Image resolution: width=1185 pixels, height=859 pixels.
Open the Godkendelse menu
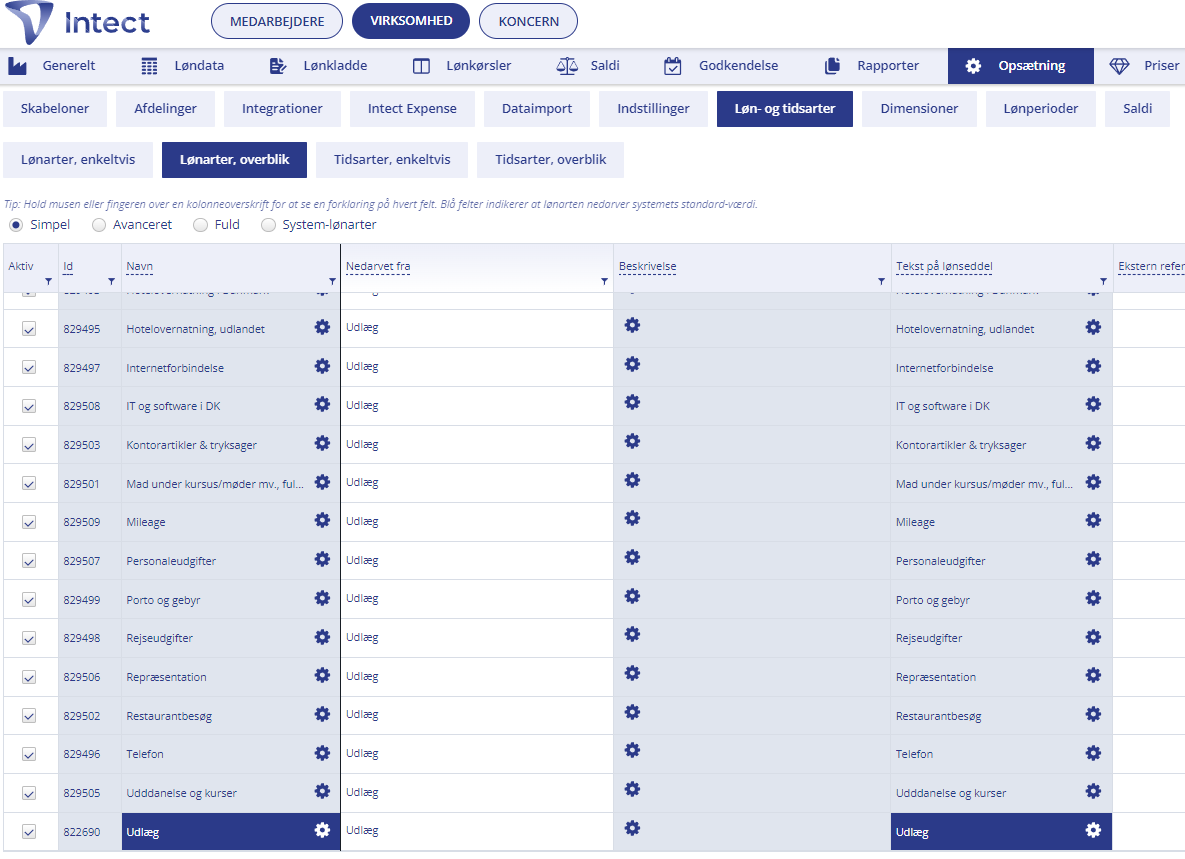[721, 66]
